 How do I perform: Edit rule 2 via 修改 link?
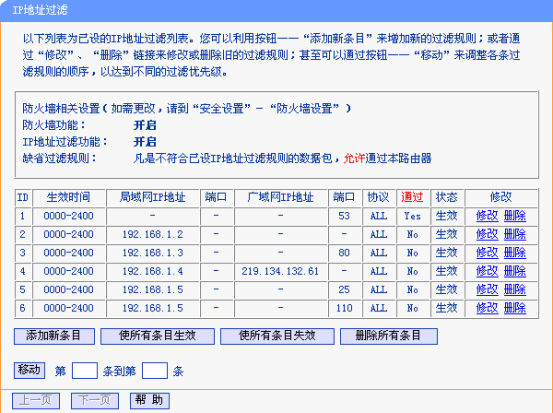(487, 235)
